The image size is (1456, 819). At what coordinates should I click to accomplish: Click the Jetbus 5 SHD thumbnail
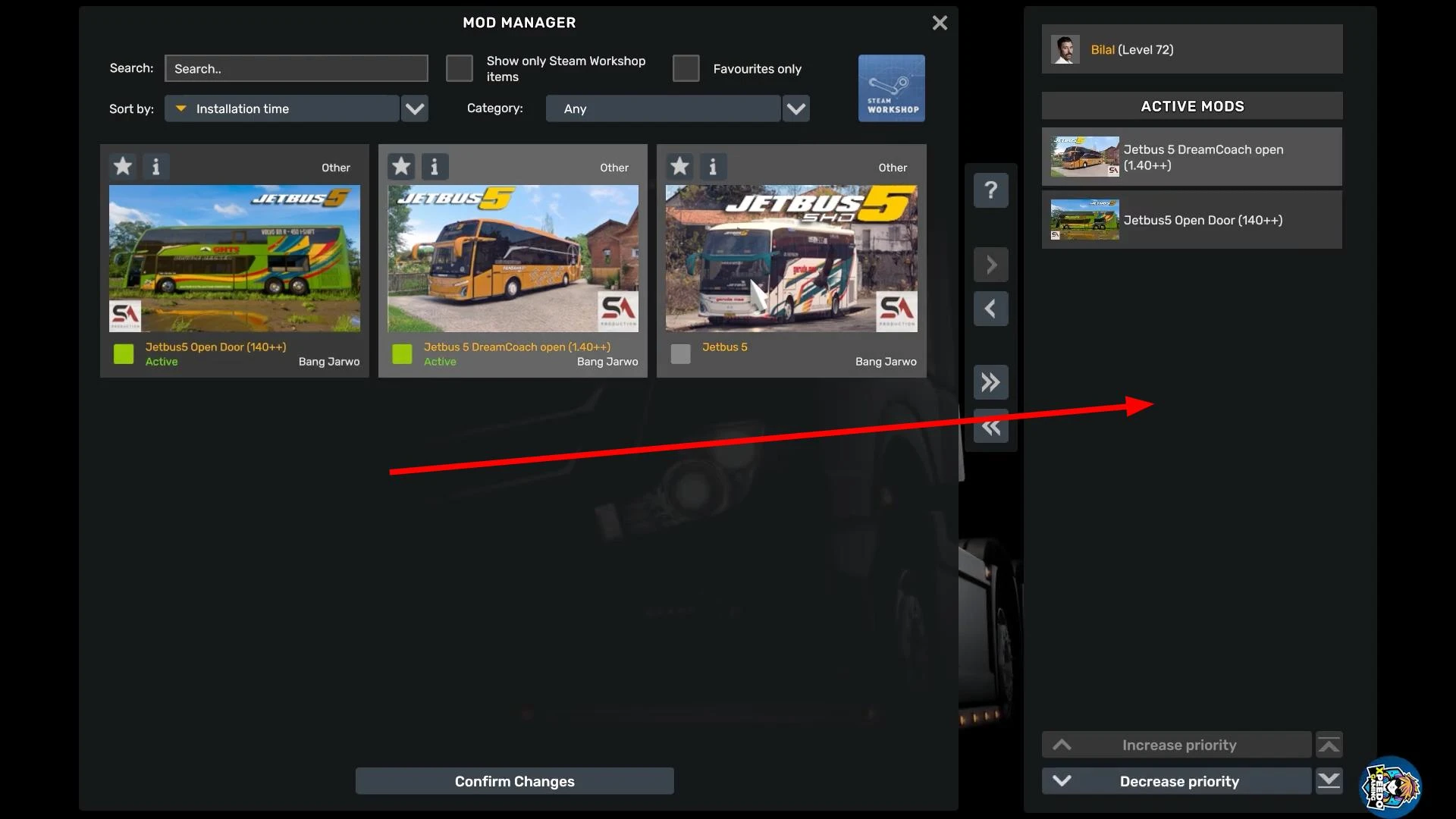791,259
